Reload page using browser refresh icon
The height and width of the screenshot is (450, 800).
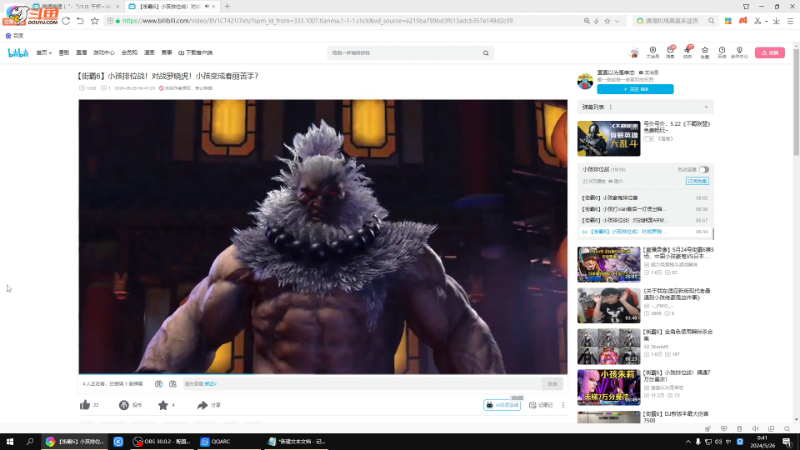[66, 21]
